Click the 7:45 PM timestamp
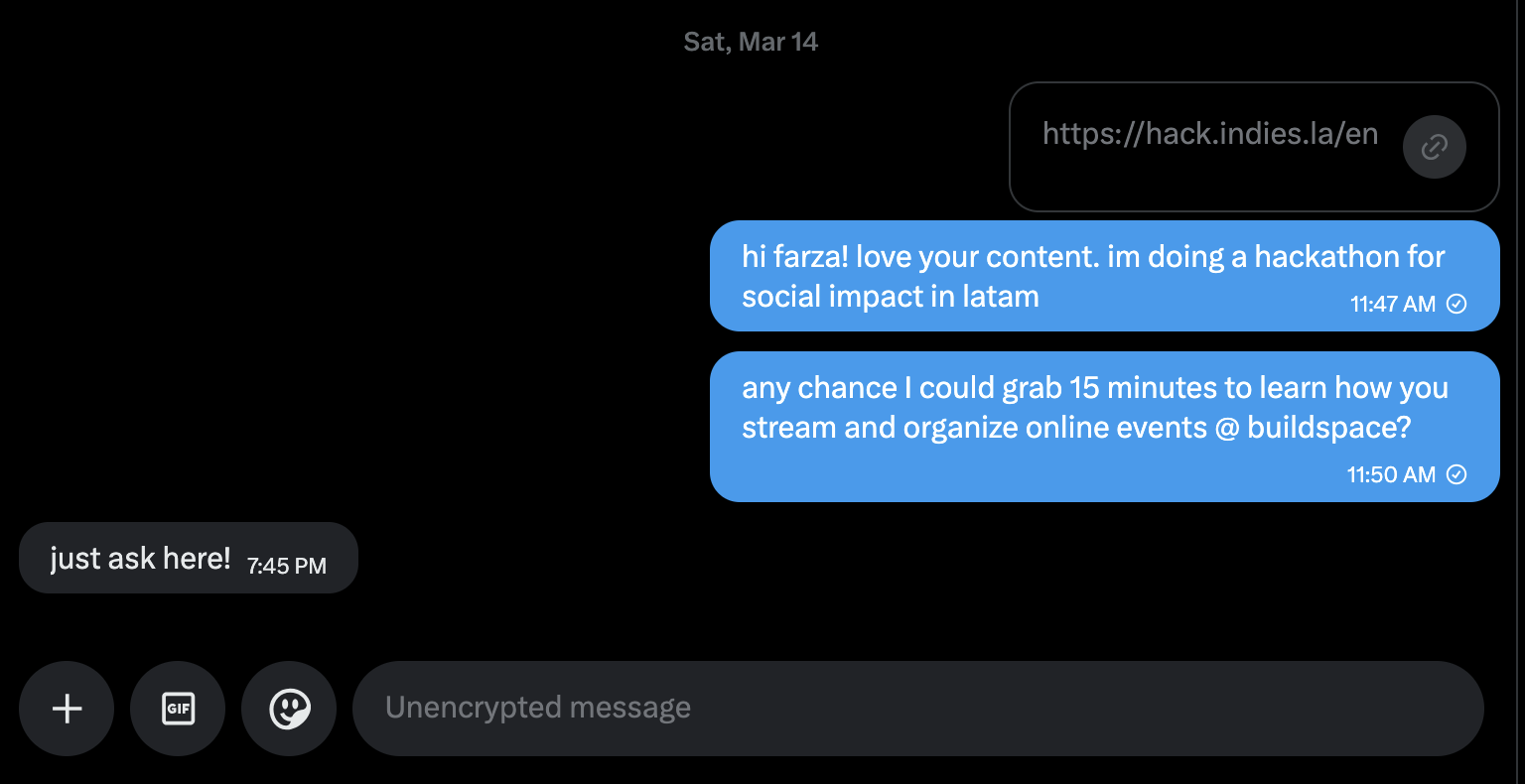 286,566
